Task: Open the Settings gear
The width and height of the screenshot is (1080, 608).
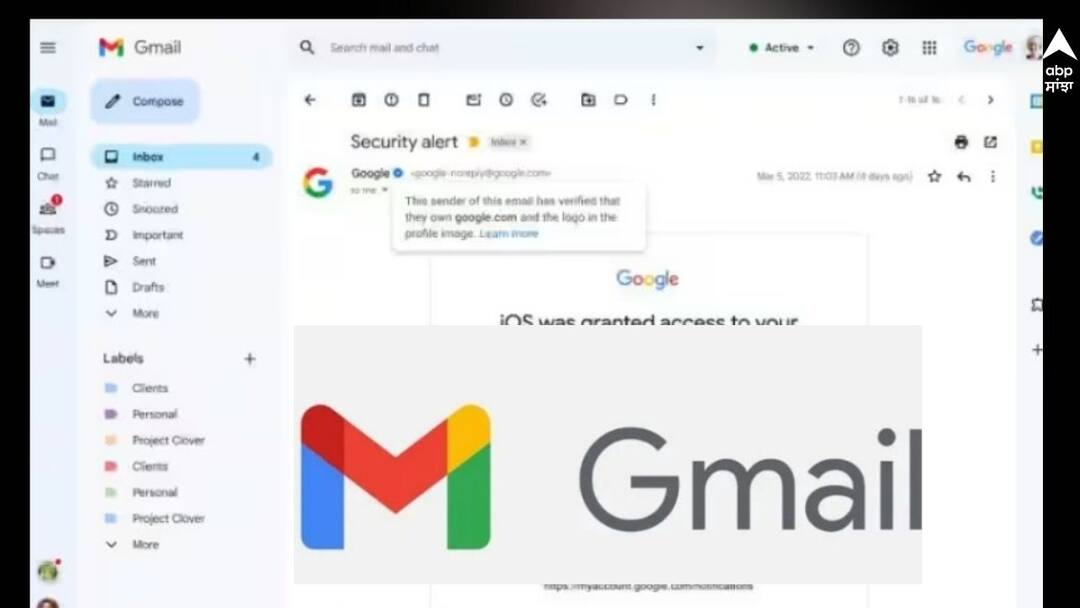Action: 891,48
